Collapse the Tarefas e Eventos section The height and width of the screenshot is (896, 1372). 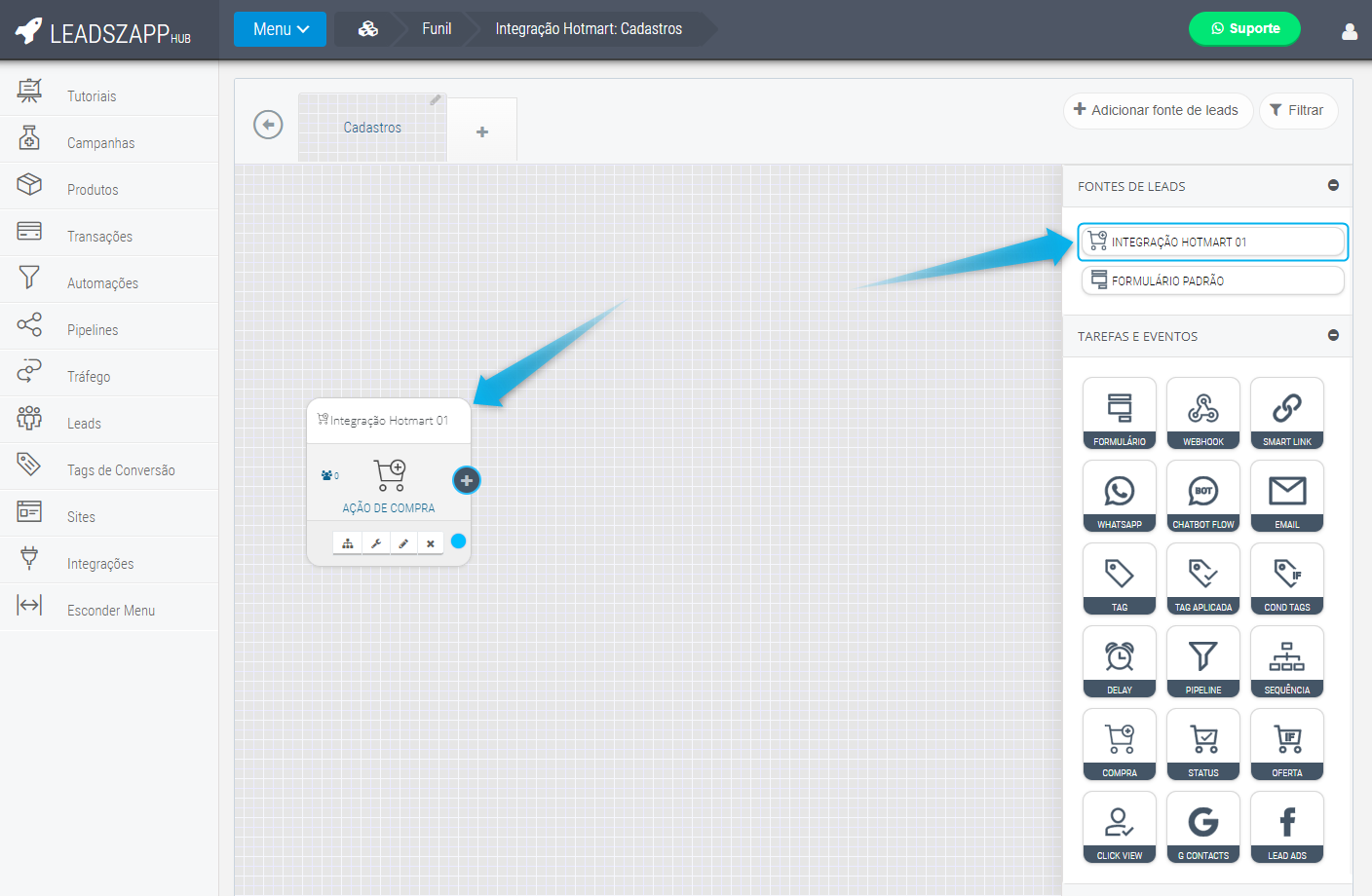tap(1333, 335)
